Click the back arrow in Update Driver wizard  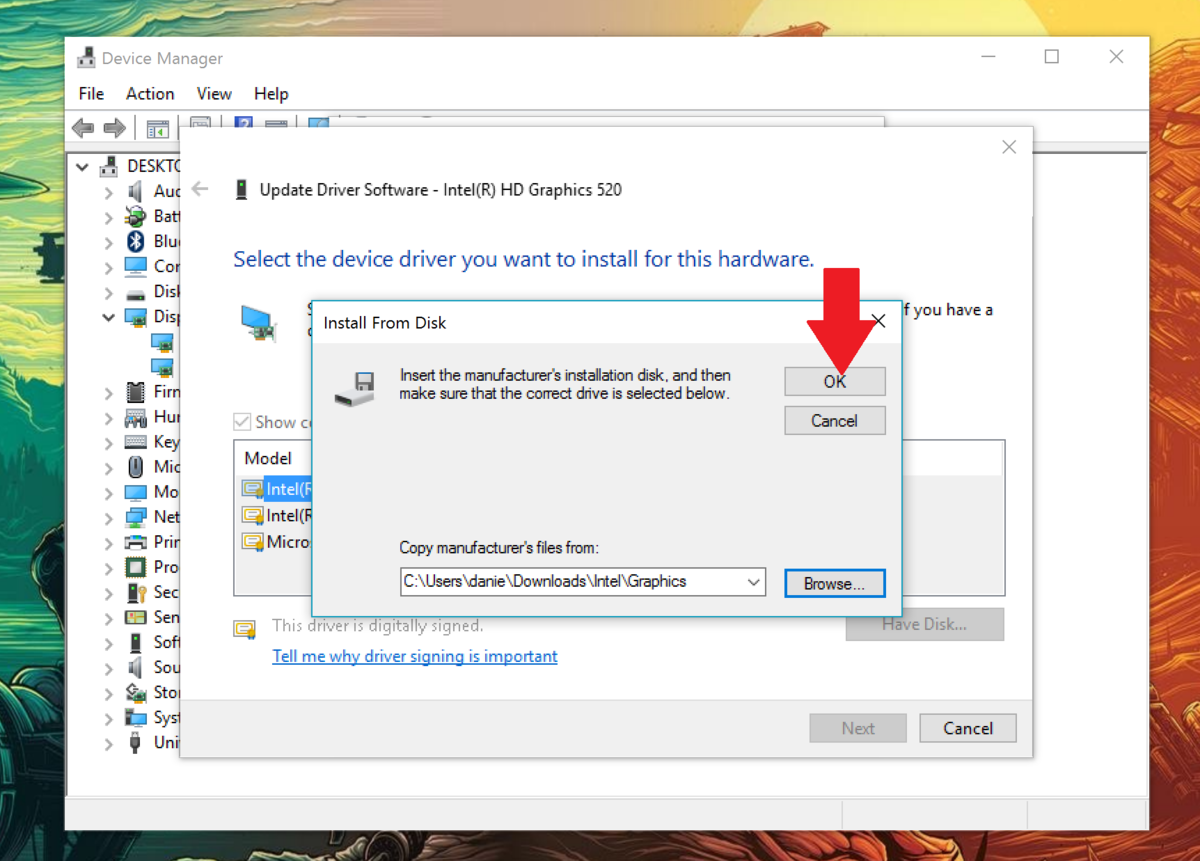pyautogui.click(x=200, y=189)
